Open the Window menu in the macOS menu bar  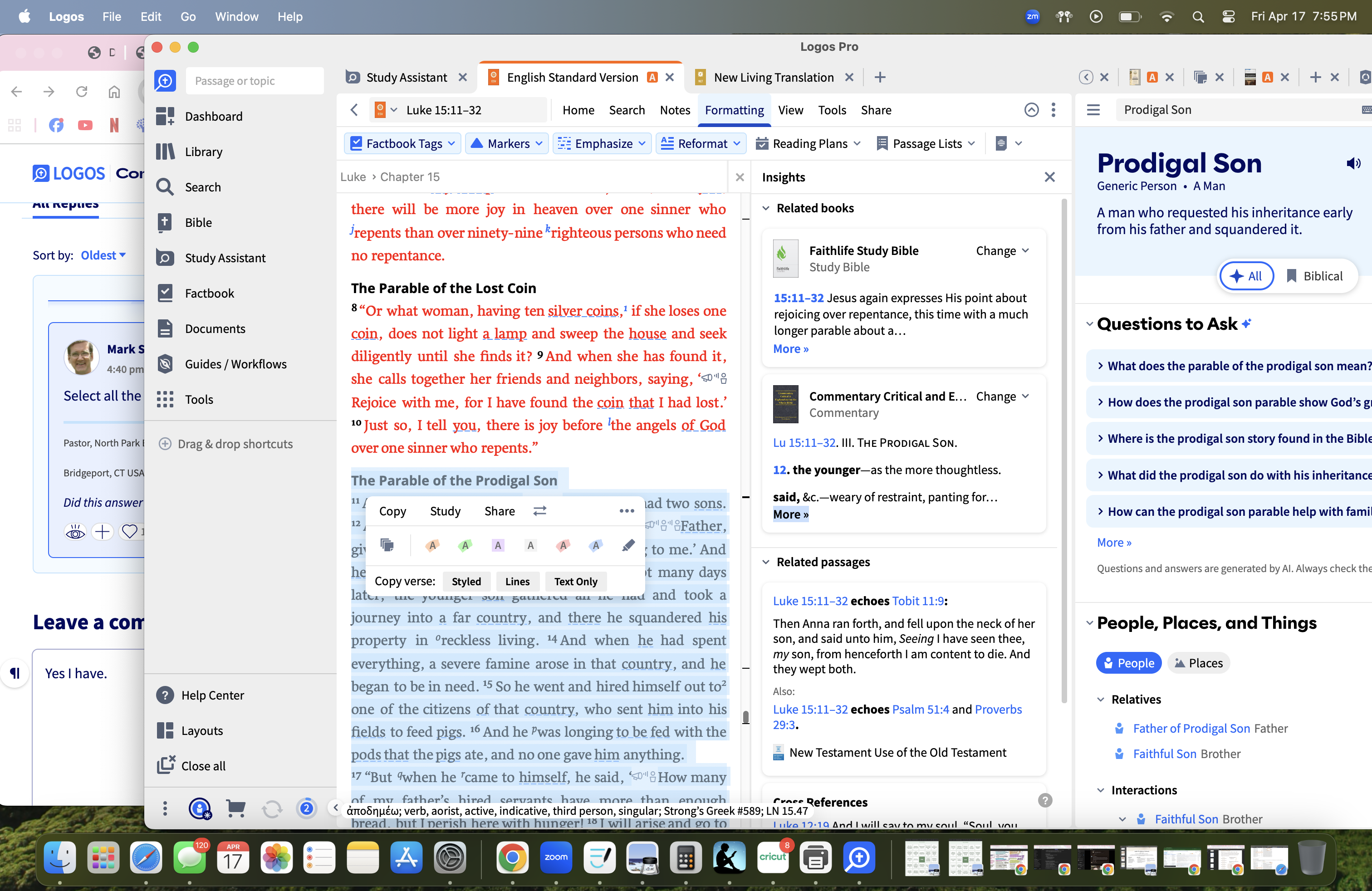[236, 17]
